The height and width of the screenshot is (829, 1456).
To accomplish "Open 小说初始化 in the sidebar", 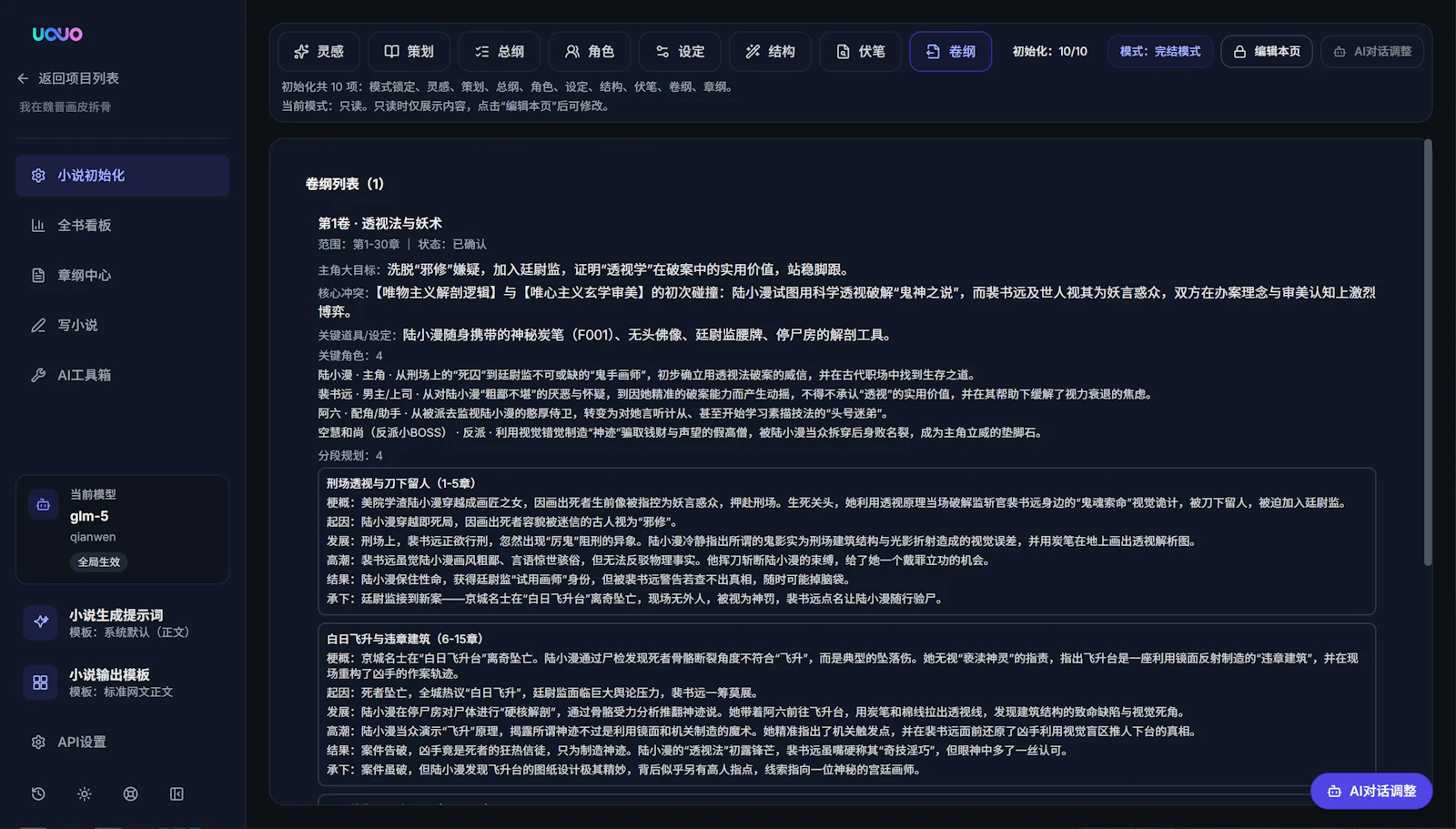I will (122, 176).
